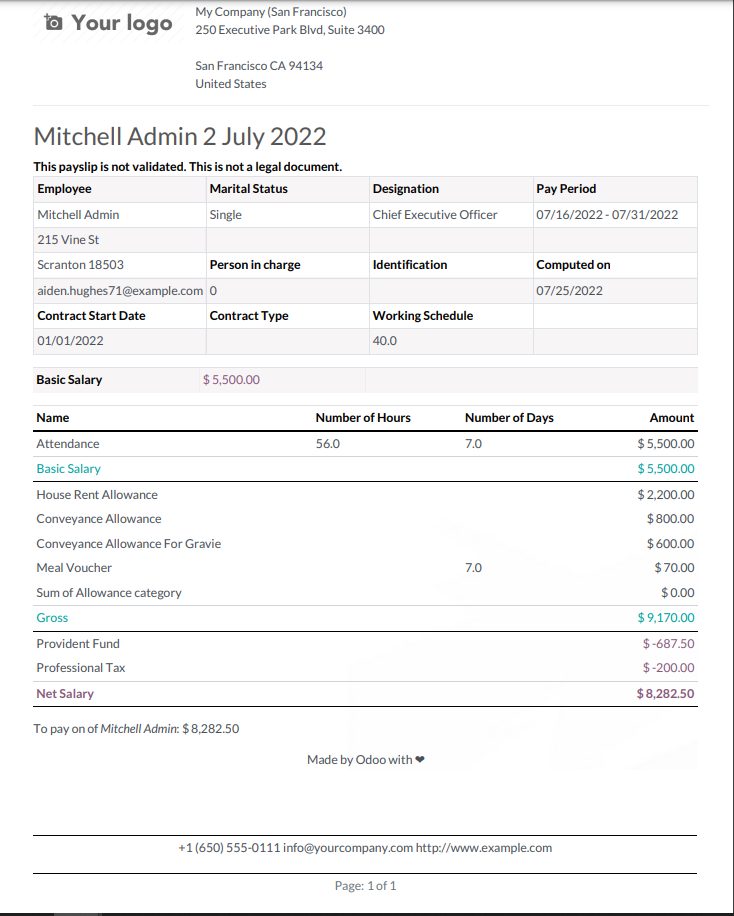Click the 'To pay on of Mitchell Admin' line
The image size is (734, 916).
pos(136,729)
